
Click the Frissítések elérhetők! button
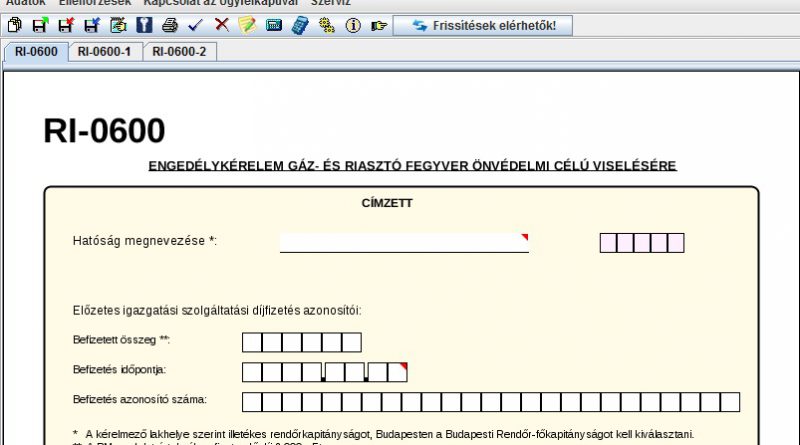pos(483,25)
